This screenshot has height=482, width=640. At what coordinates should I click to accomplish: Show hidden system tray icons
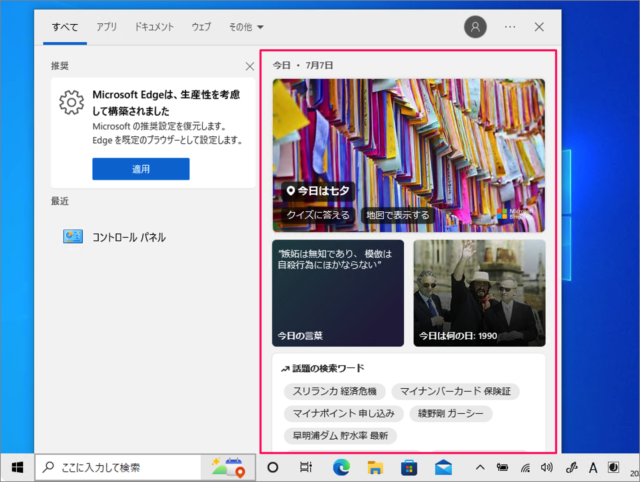480,467
